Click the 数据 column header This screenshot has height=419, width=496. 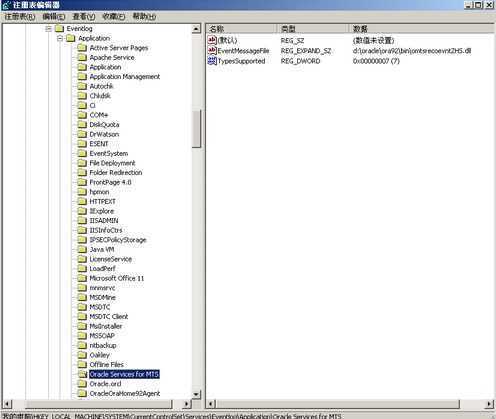[x=422, y=29]
